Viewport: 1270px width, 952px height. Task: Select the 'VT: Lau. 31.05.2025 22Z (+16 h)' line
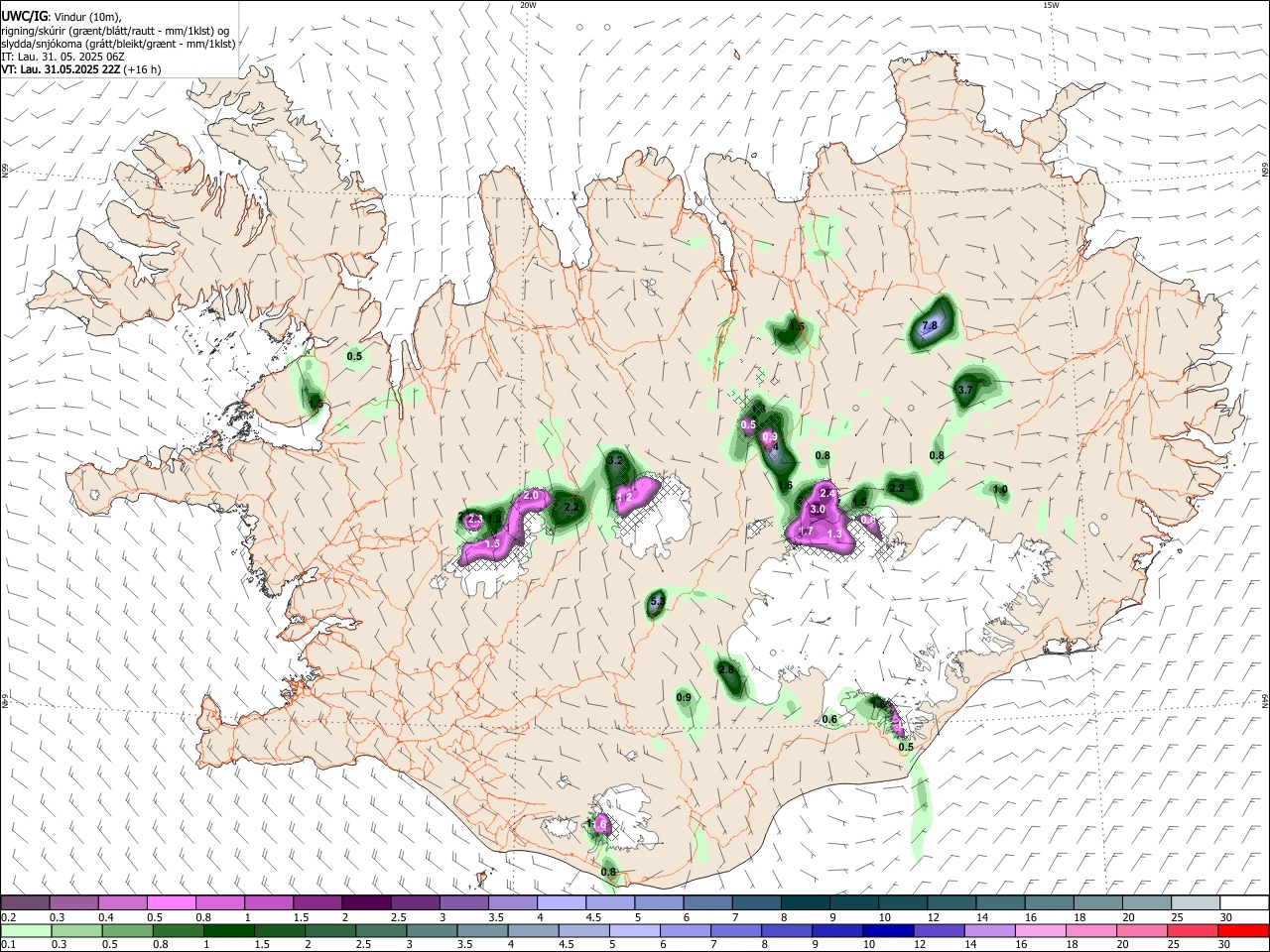tap(80, 69)
